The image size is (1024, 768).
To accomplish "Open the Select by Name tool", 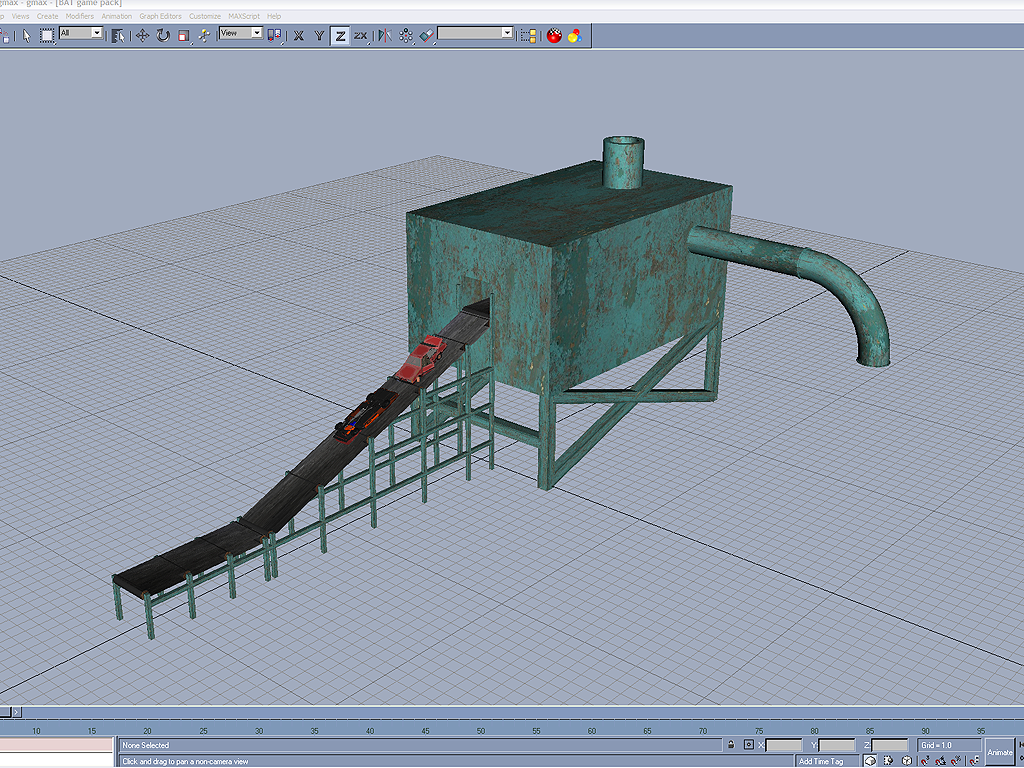I will [x=118, y=35].
